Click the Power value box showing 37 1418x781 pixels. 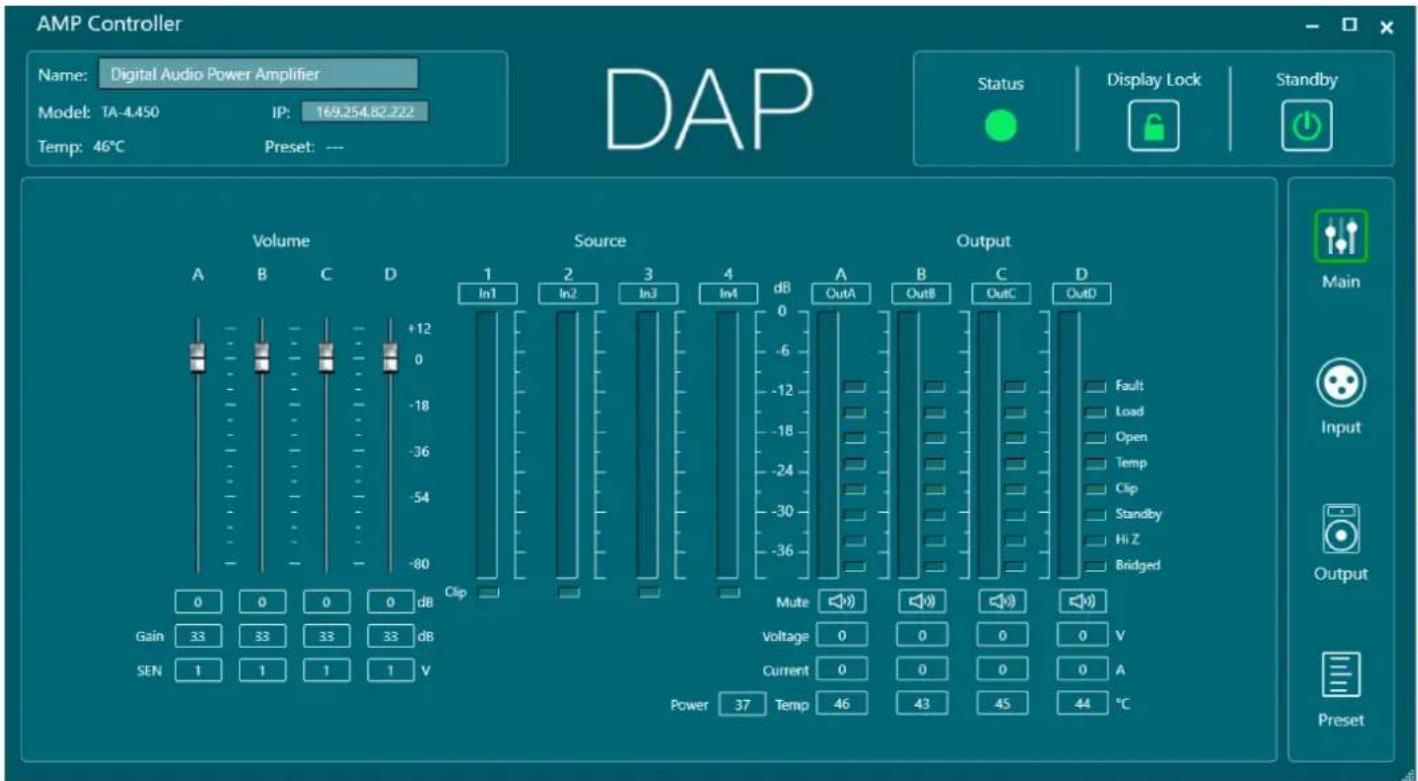click(741, 705)
